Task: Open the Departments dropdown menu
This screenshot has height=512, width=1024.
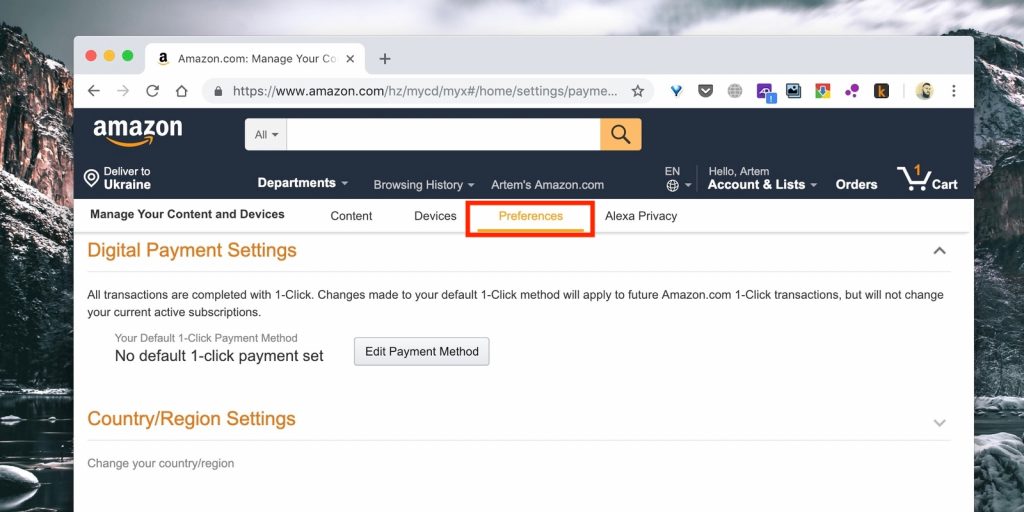Action: point(302,183)
